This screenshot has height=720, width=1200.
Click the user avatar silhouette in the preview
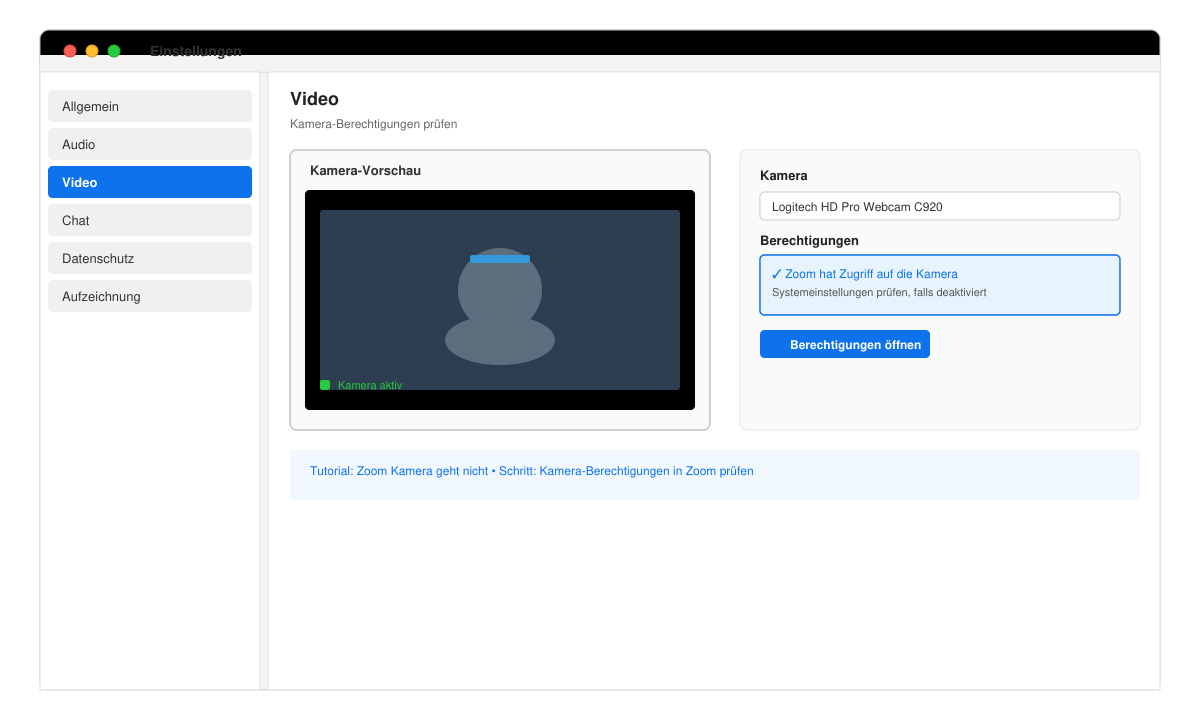(x=500, y=306)
